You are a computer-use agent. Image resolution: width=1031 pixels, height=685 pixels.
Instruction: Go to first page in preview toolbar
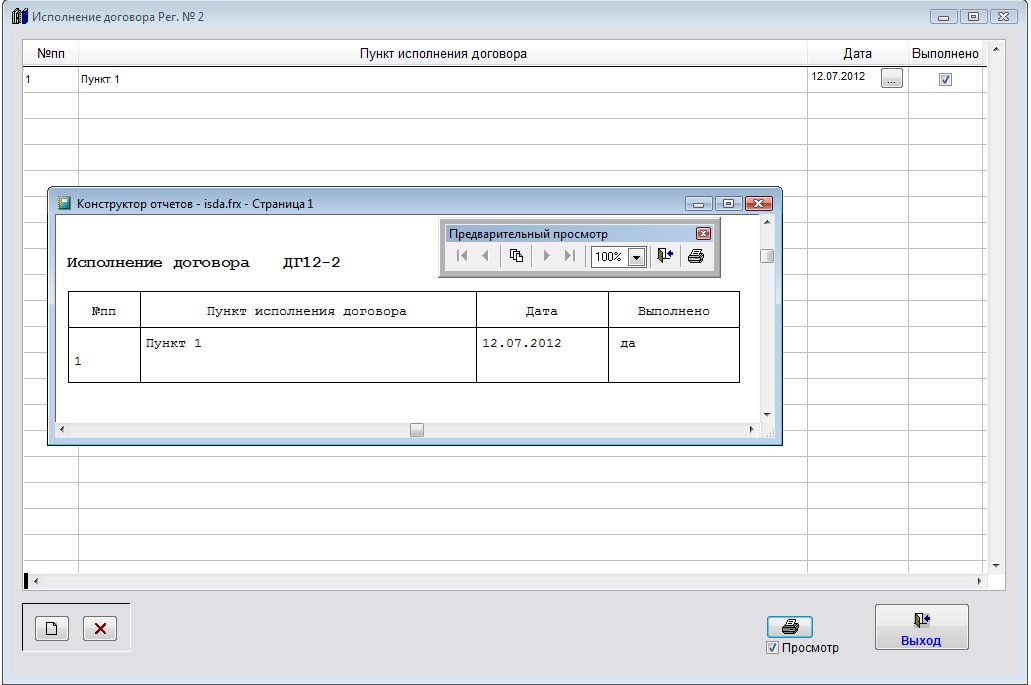point(462,256)
